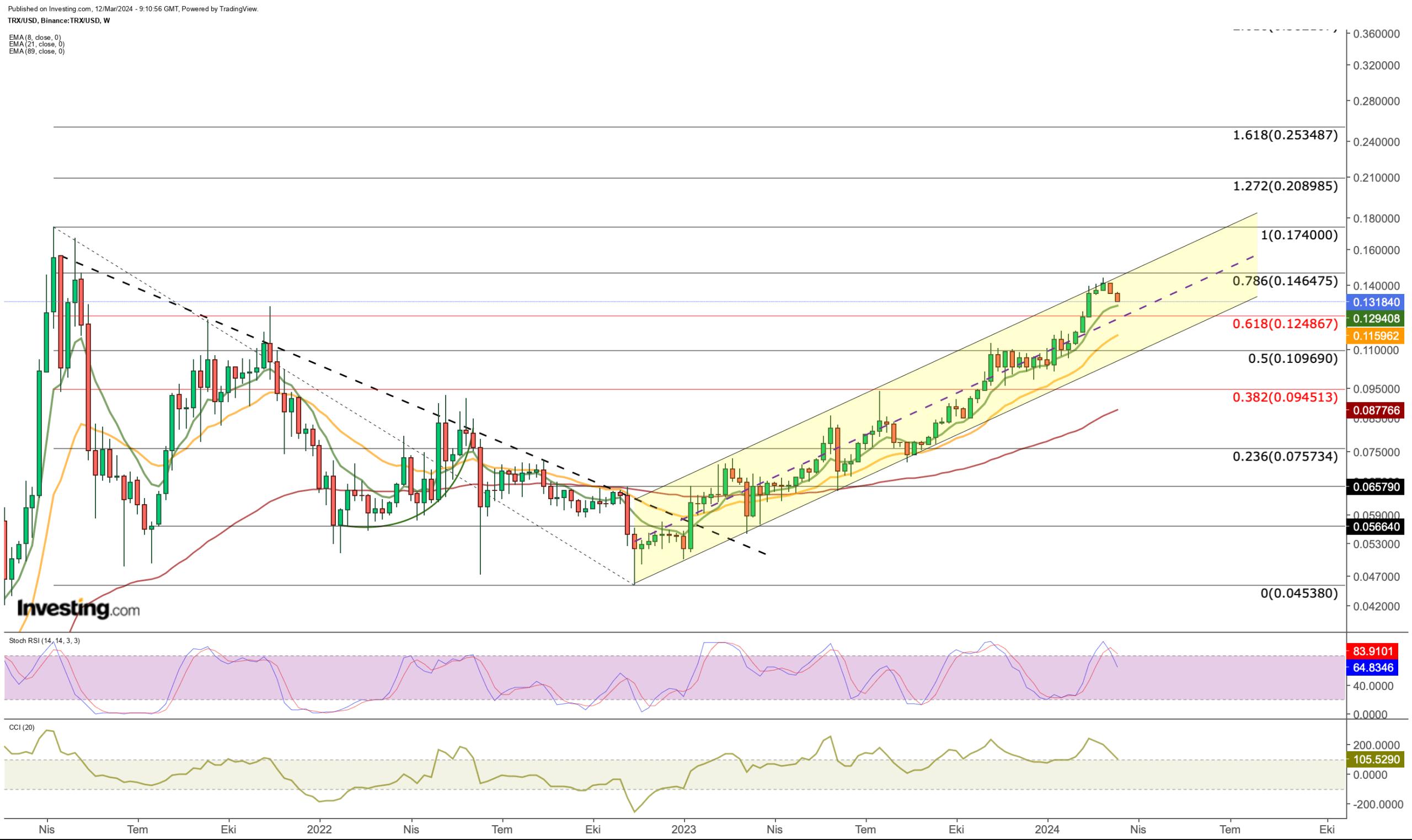This screenshot has width=1412, height=840.
Task: Click the 0.786(0.146475) Fibonacci label
Action: pyautogui.click(x=1285, y=281)
